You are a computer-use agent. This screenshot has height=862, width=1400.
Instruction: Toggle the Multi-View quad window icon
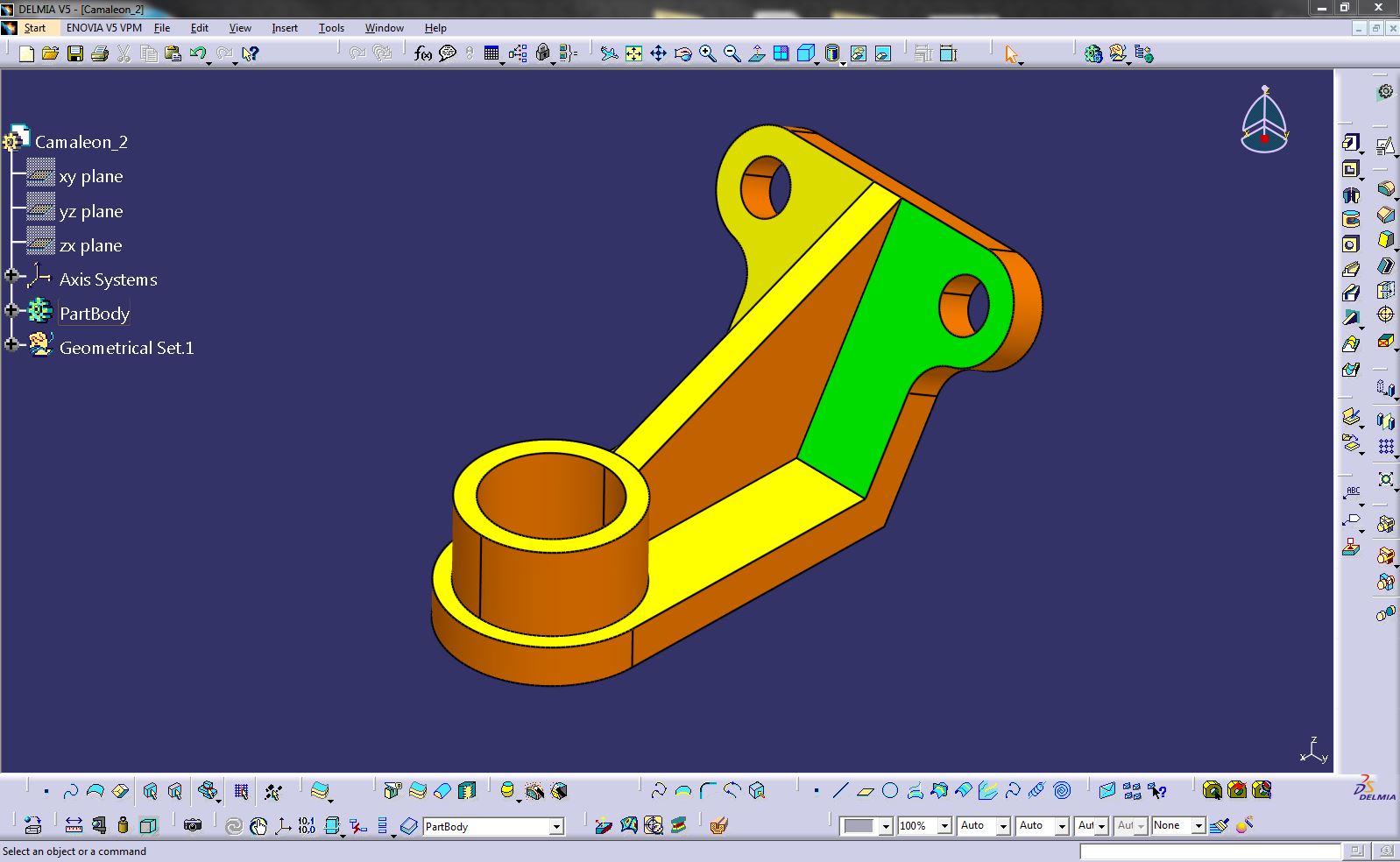pos(781,54)
